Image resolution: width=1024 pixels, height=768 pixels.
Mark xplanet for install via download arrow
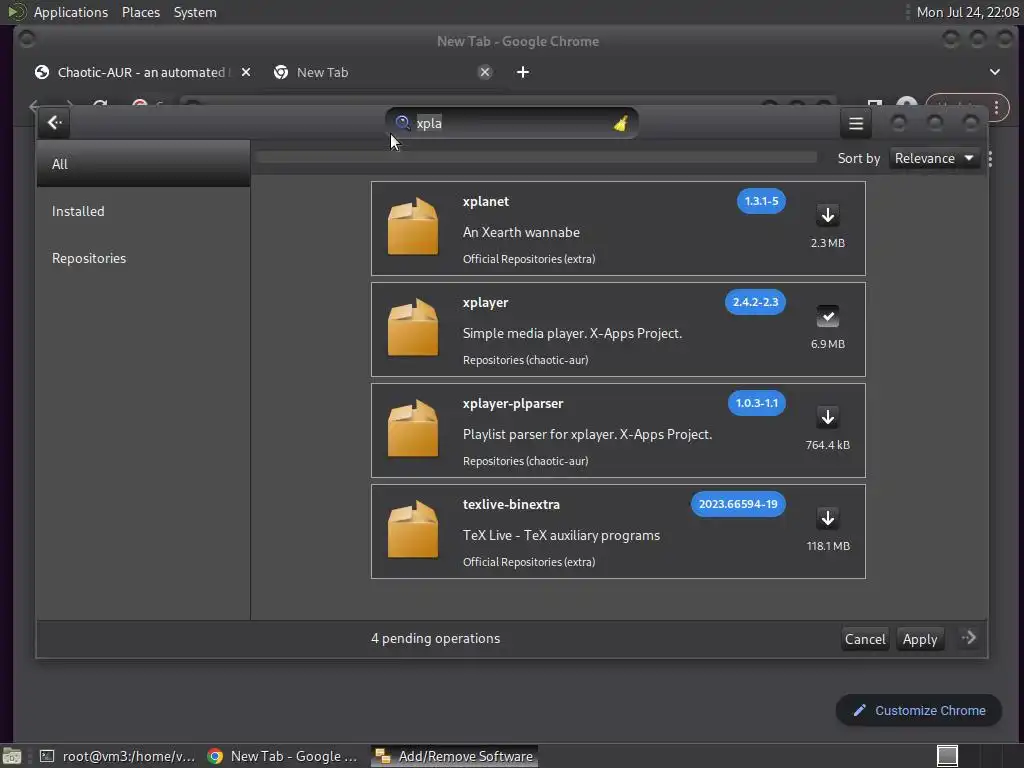pos(827,215)
